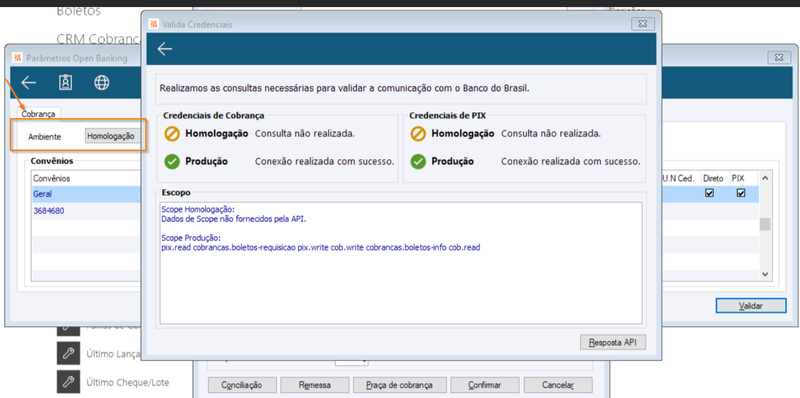The image size is (800, 398).
Task: Click the Remessa button
Action: pos(315,385)
